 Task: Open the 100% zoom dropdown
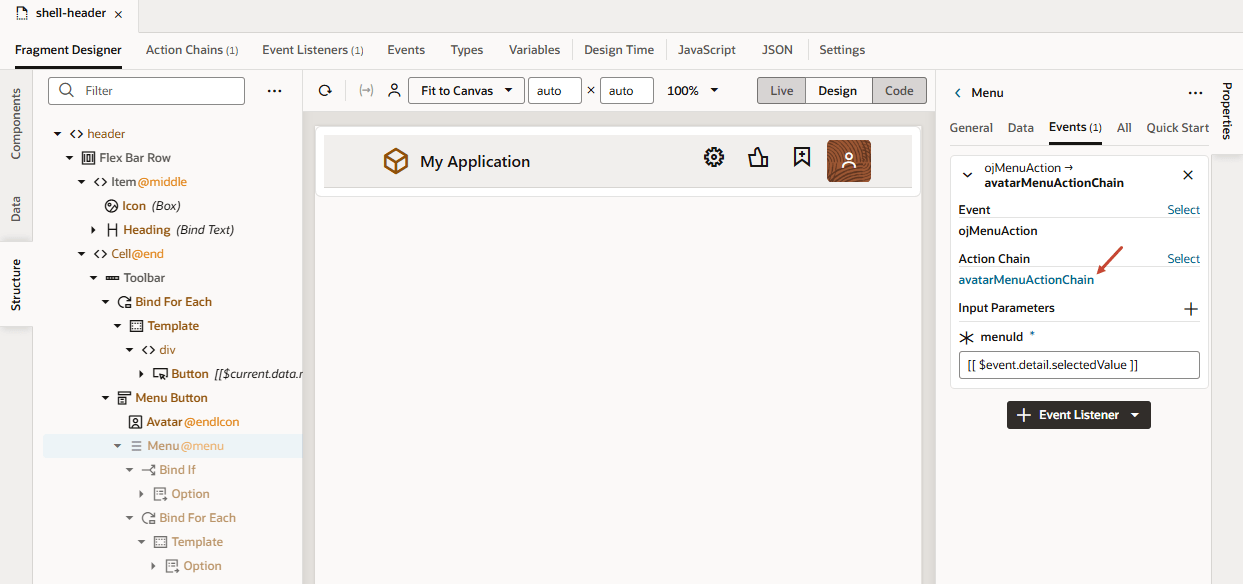tap(690, 90)
